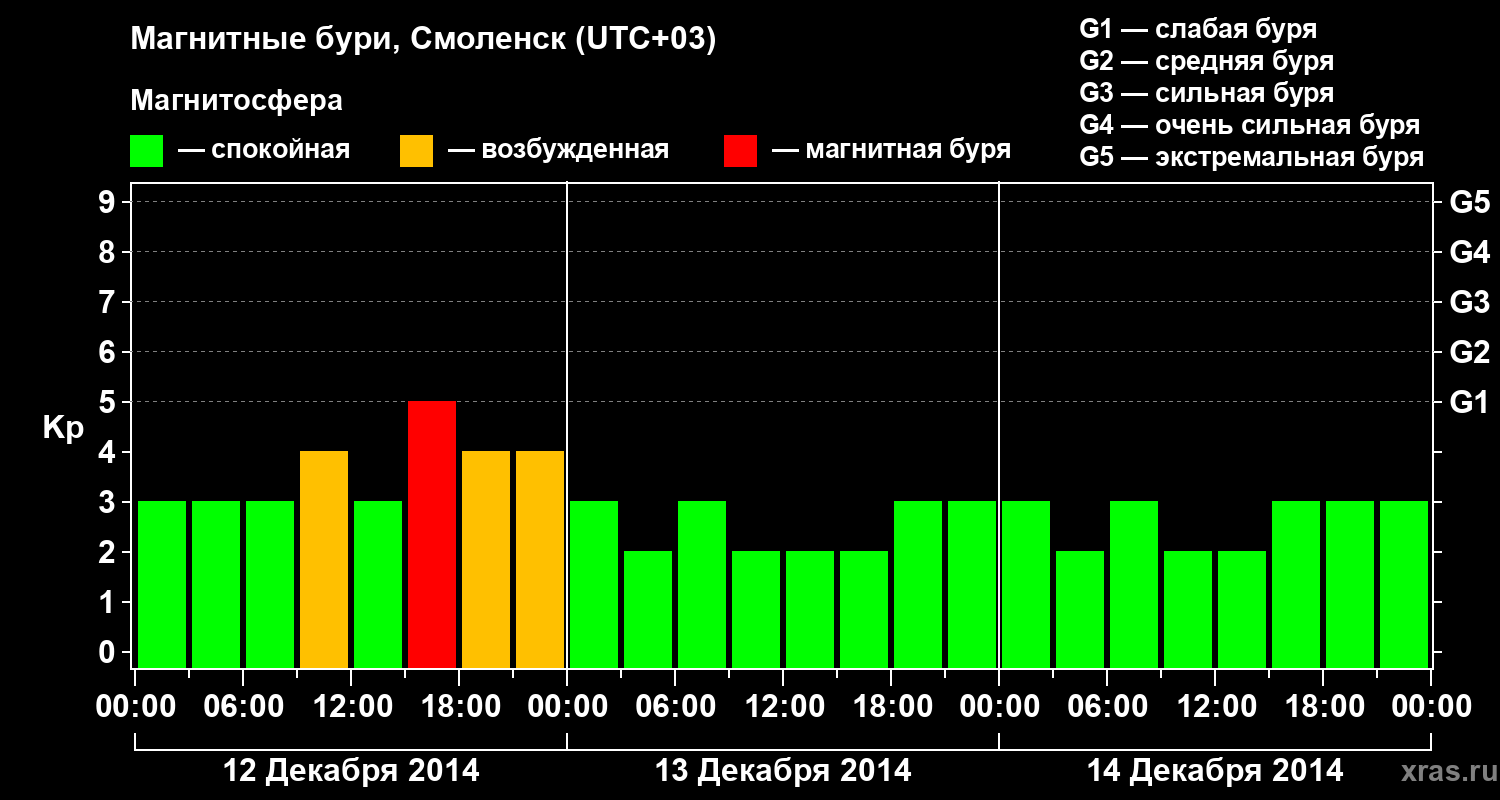
Task: Click the 12:00 time label under 13 December
Action: (783, 707)
